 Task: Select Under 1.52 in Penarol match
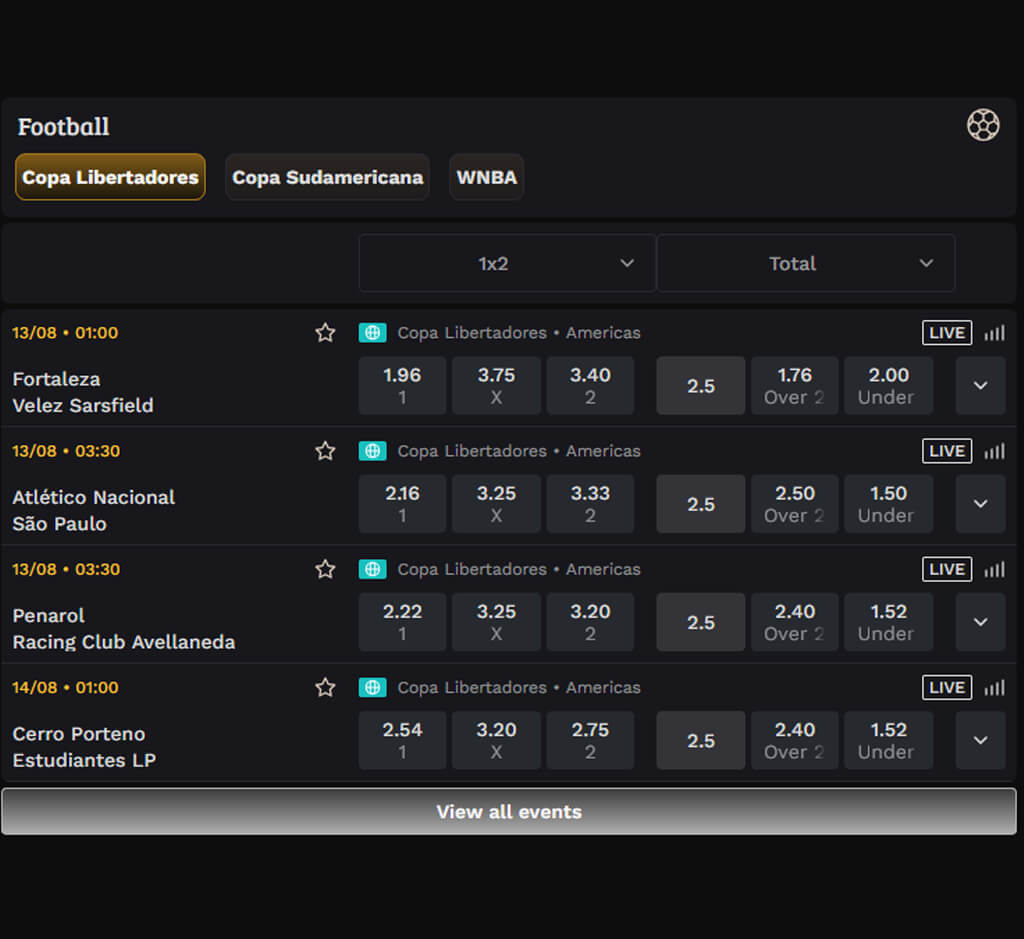pyautogui.click(x=888, y=622)
